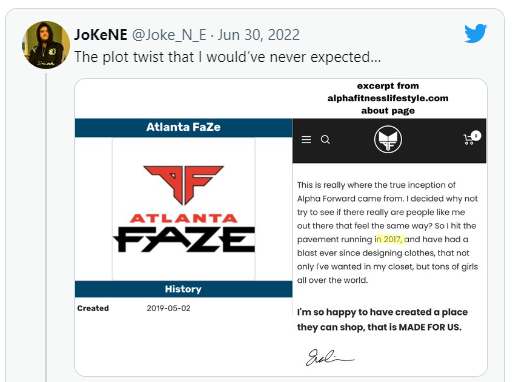
Task: Open the hamburger menu icon
Action: tap(306, 139)
